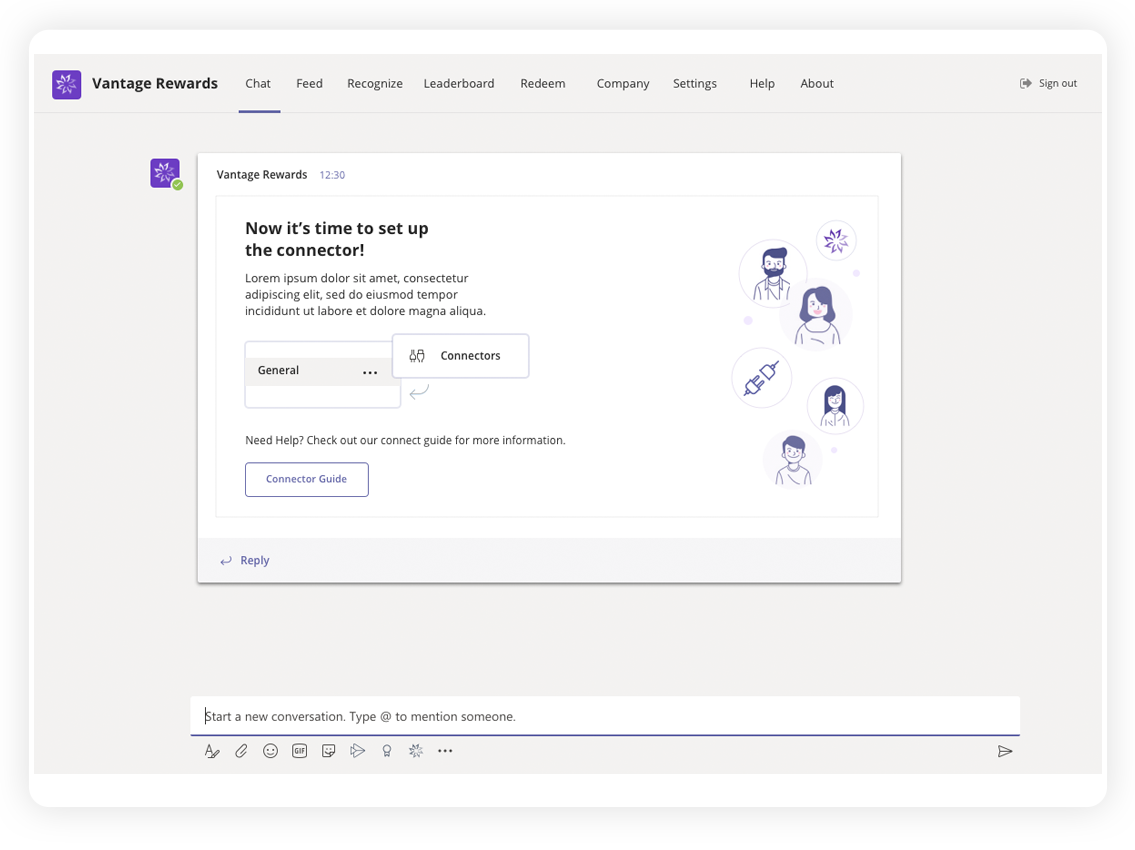Open the Recognize tab
The height and width of the screenshot is (850, 1135).
coord(374,84)
